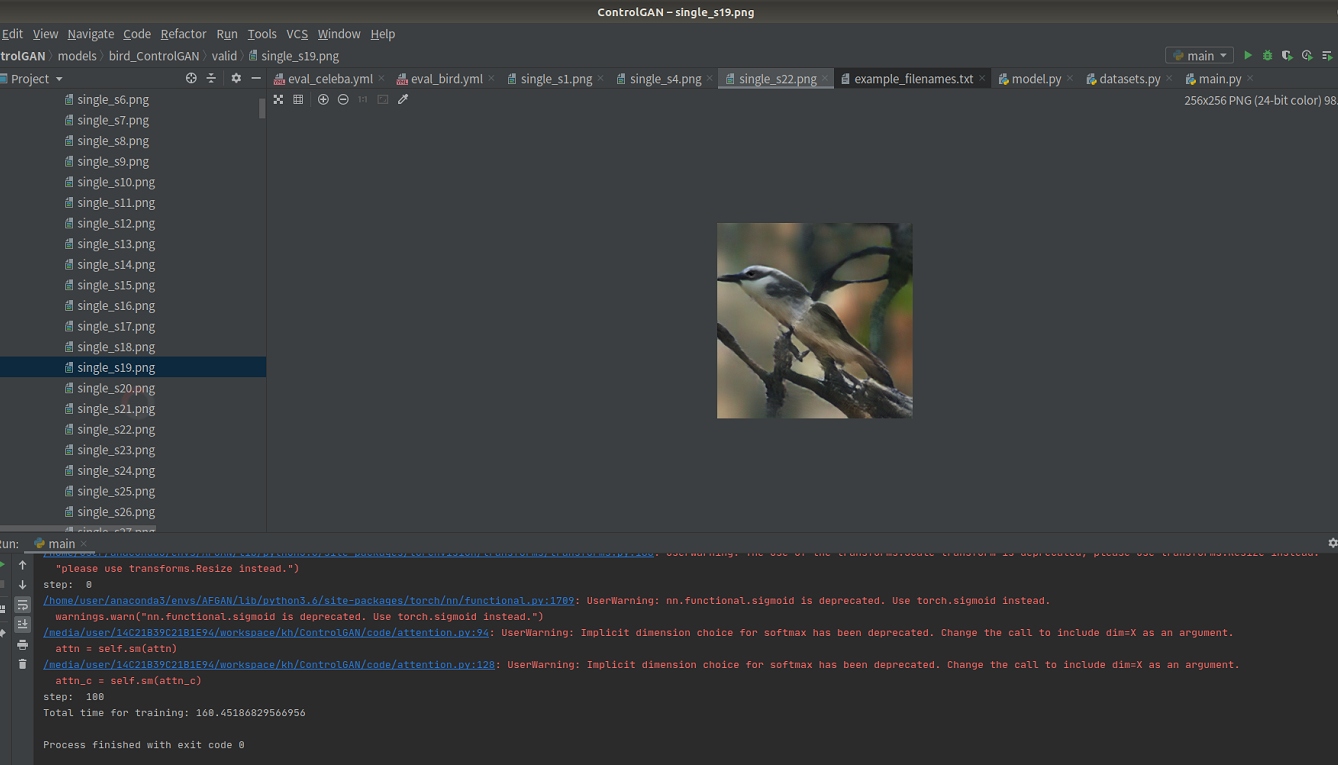Toggle the transparency chessboard in image viewer
Screen dimensions: 1338x765
pos(278,99)
